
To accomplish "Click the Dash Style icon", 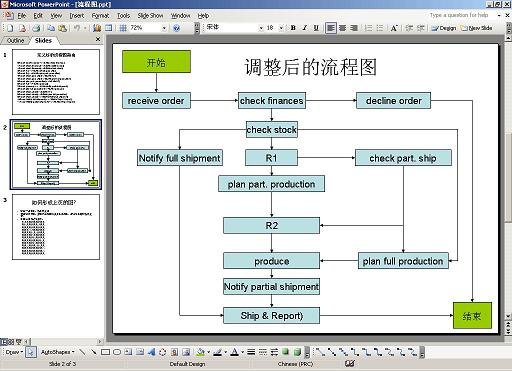I will coord(263,352).
